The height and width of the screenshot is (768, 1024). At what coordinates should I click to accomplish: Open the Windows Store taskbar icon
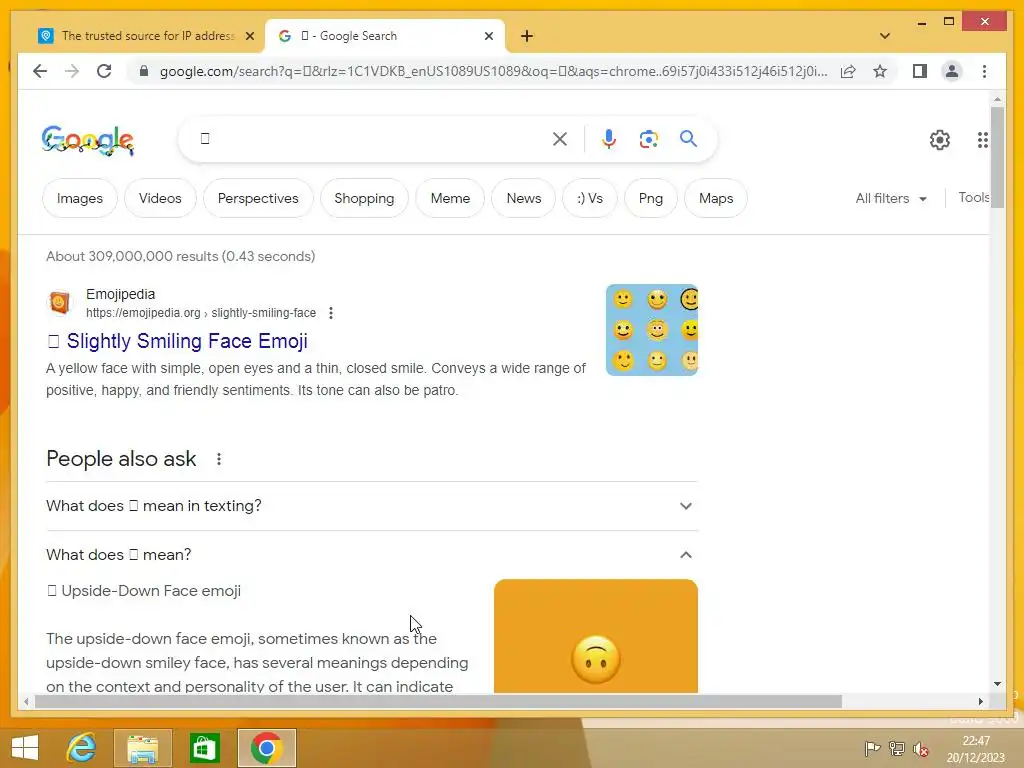(204, 748)
